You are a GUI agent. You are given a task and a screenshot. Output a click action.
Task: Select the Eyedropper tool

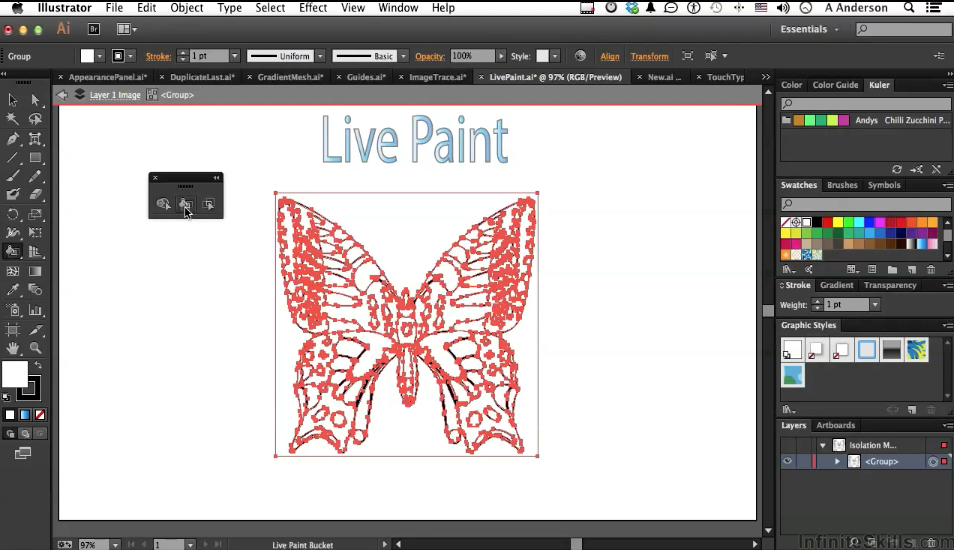pyautogui.click(x=13, y=290)
